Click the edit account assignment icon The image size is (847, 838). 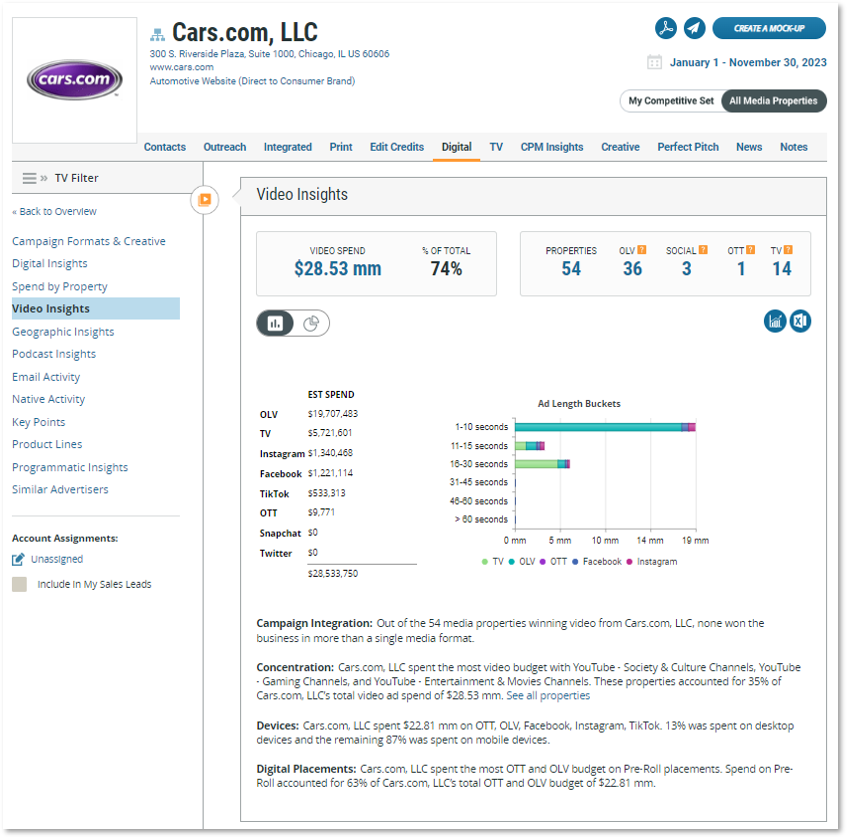(18, 559)
